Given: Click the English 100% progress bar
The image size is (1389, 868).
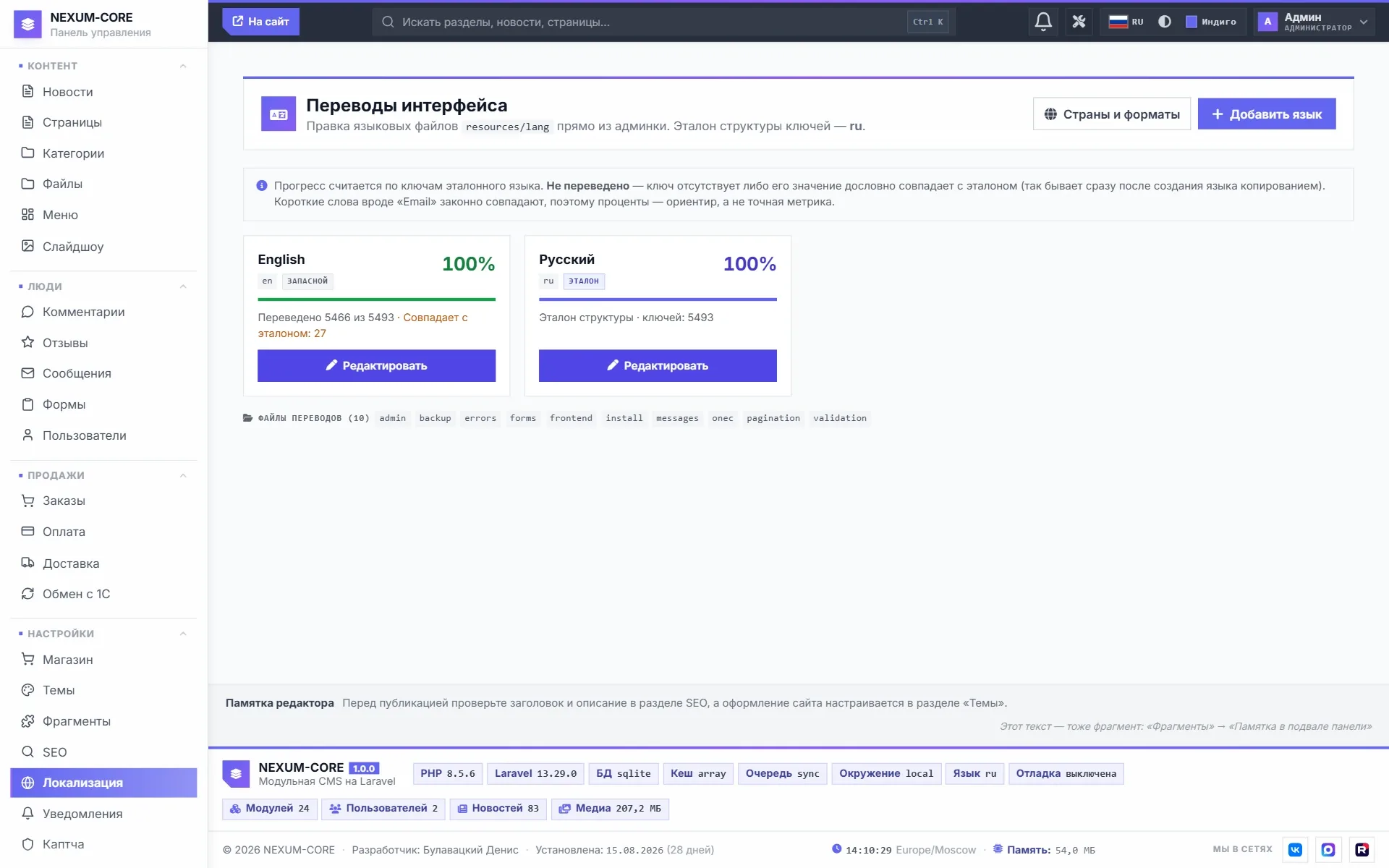Looking at the screenshot, I should [376, 299].
